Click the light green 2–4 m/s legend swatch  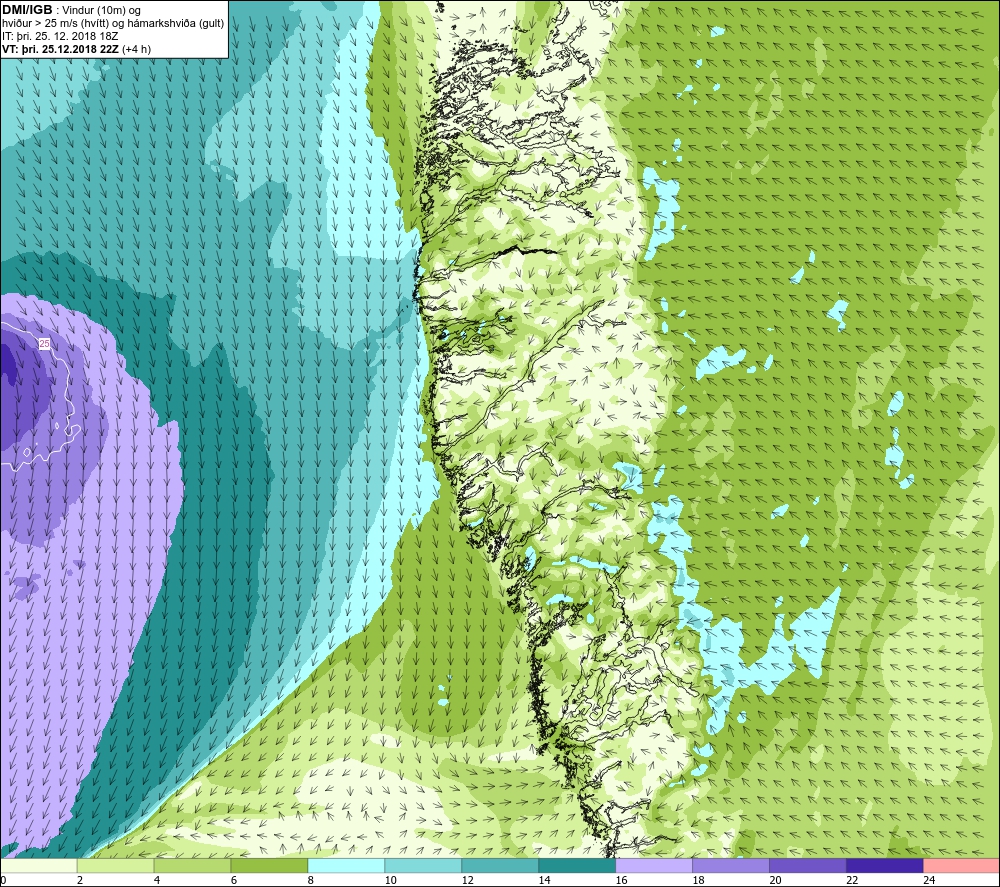tap(115, 865)
